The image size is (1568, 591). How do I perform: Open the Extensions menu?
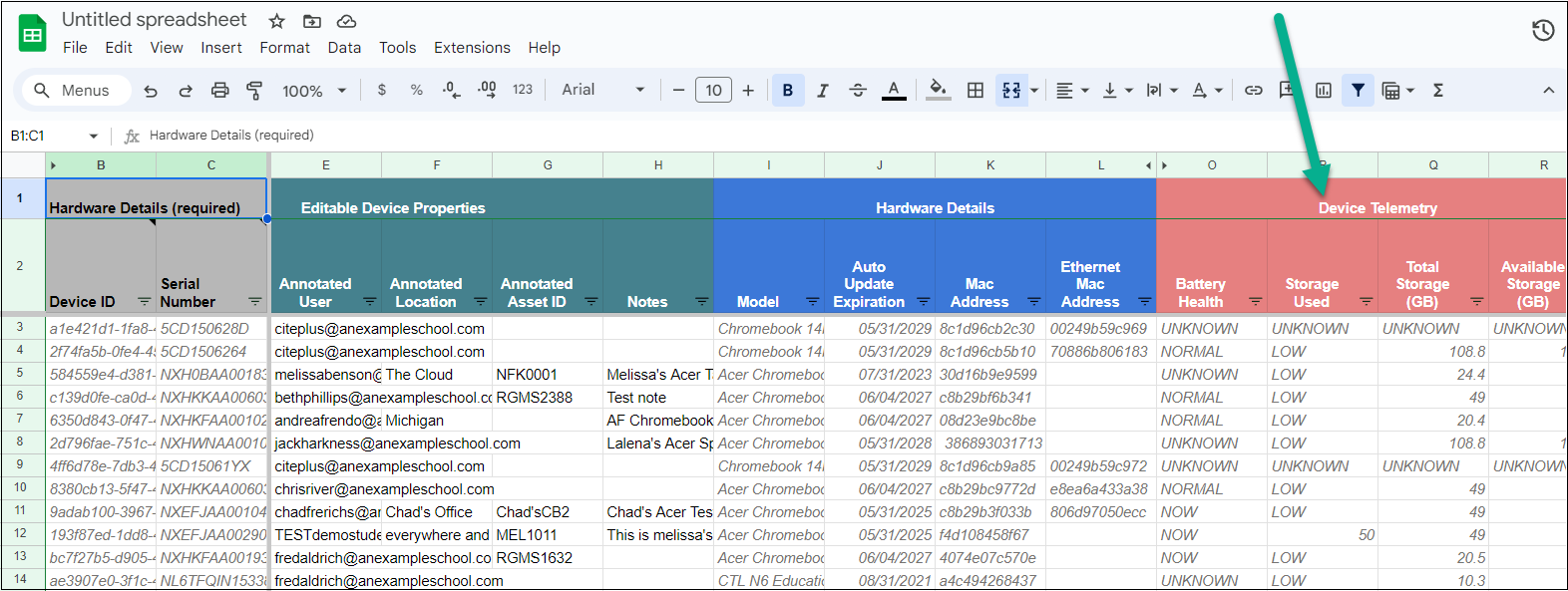[x=472, y=47]
